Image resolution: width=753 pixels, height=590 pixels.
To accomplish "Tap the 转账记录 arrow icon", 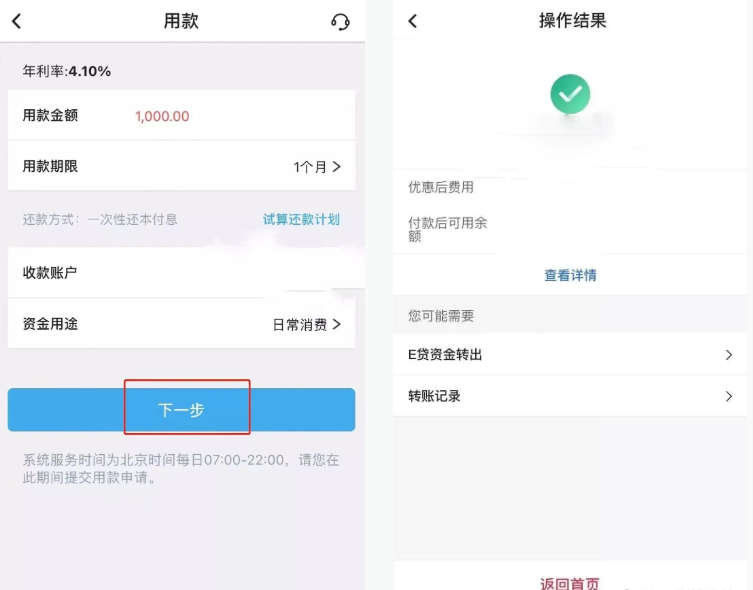I will coord(729,397).
